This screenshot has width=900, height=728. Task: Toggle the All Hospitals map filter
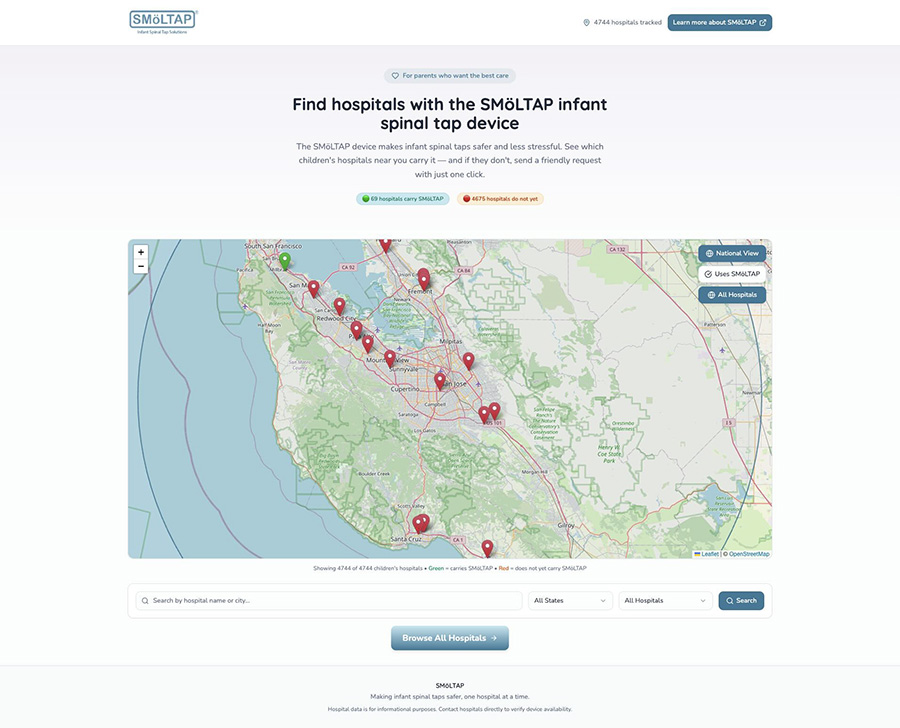[732, 295]
